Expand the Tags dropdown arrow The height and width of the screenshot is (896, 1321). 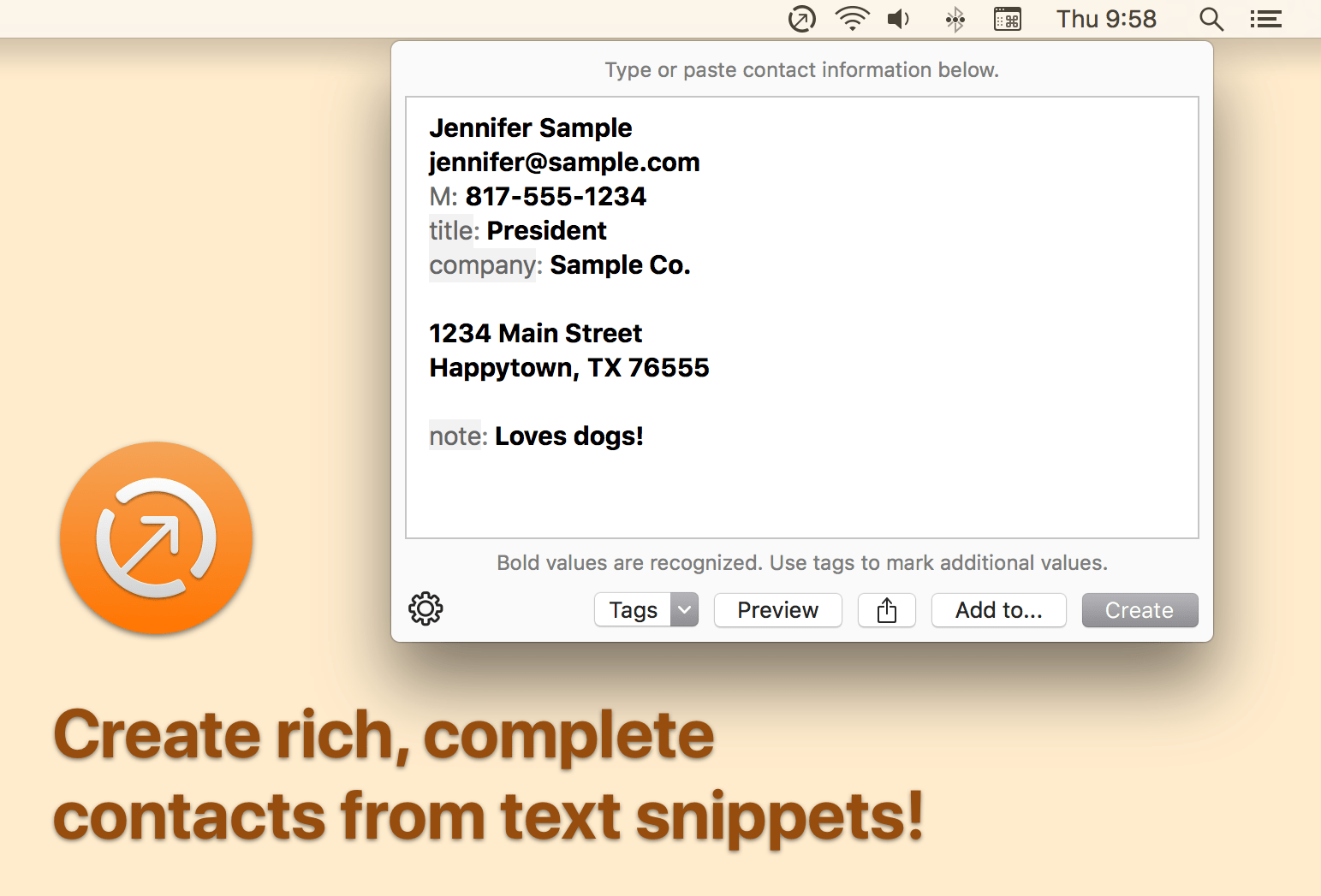click(684, 610)
